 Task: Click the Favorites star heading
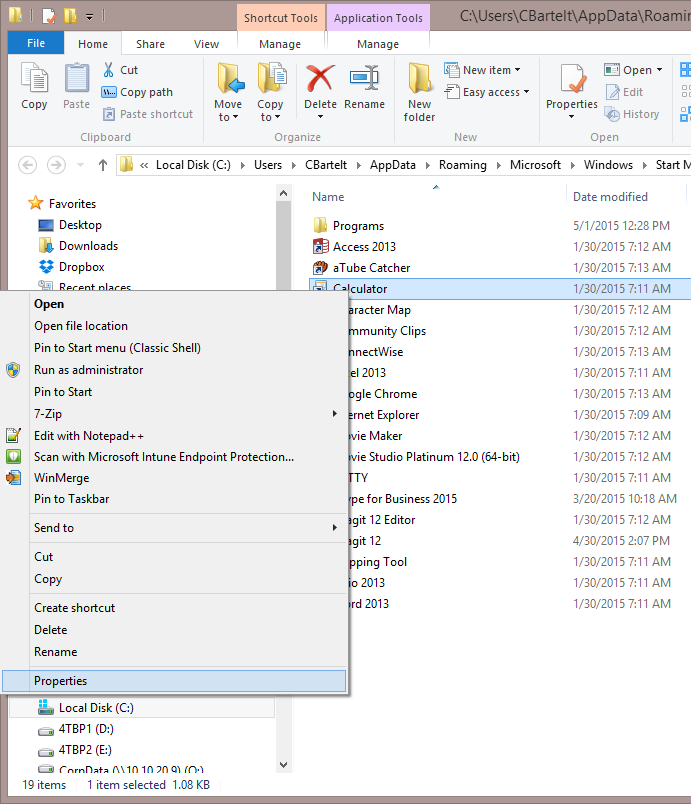[x=62, y=204]
